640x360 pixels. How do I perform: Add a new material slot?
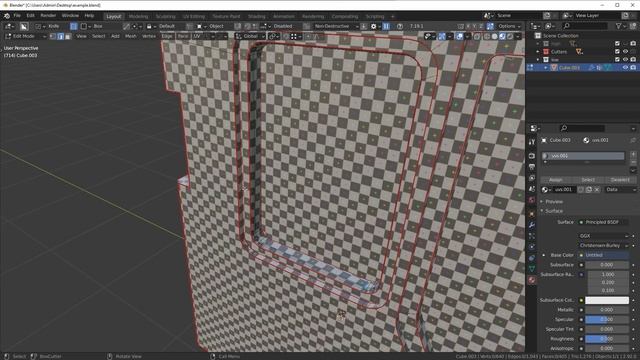633,154
